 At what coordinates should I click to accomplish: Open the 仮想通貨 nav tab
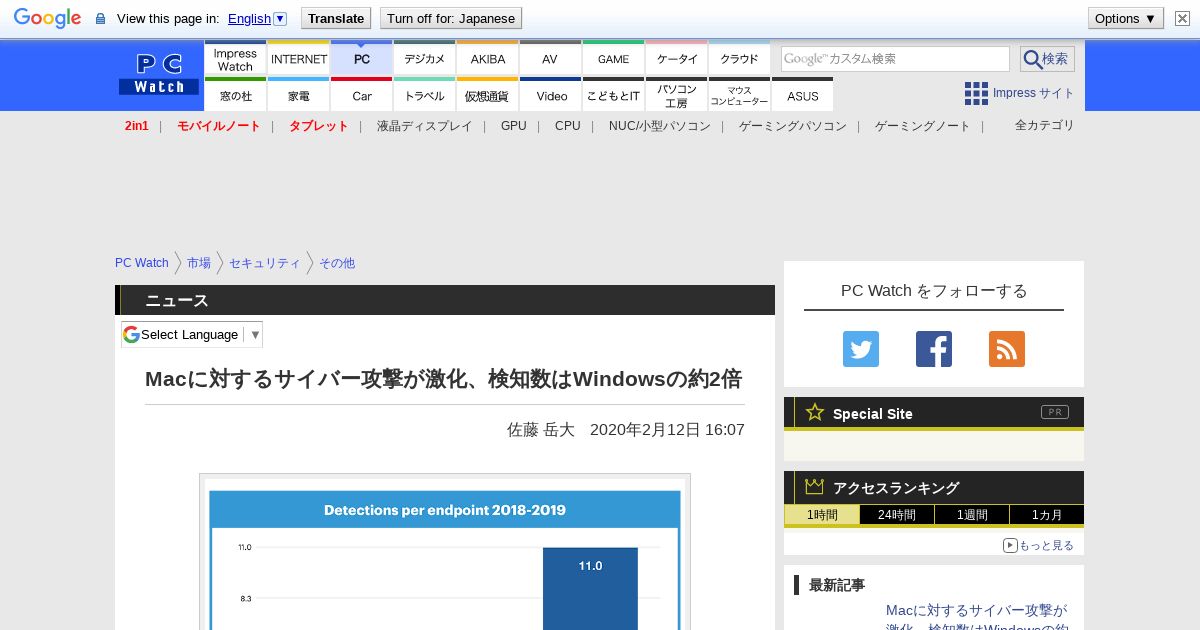click(x=488, y=95)
